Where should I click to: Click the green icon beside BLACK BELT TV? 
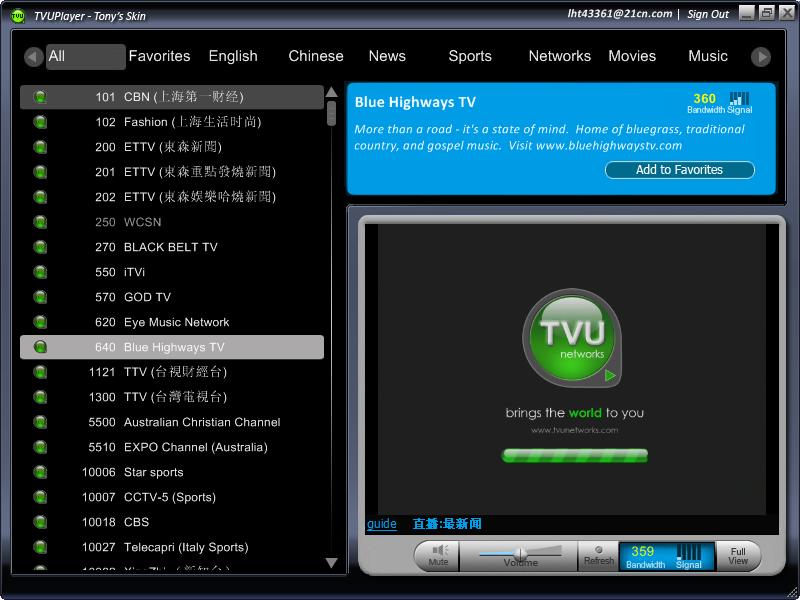(x=40, y=247)
